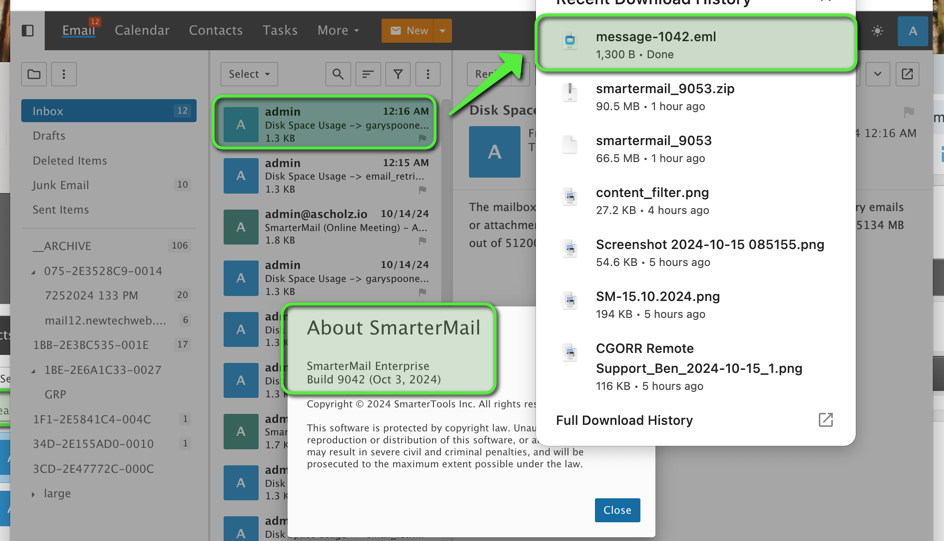
Task: Go to the Contacts tab
Action: pos(216,31)
